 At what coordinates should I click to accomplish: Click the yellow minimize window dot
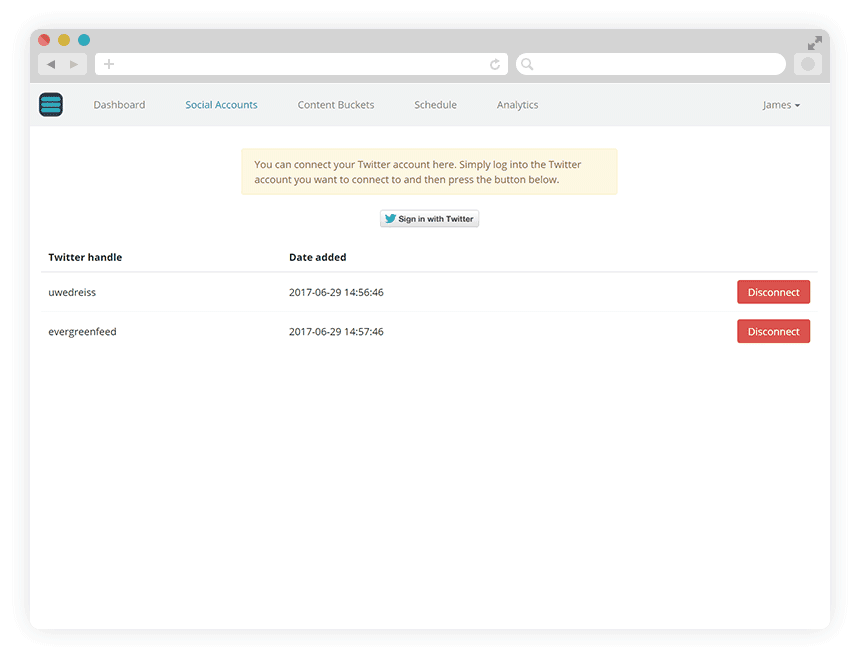coord(64,40)
